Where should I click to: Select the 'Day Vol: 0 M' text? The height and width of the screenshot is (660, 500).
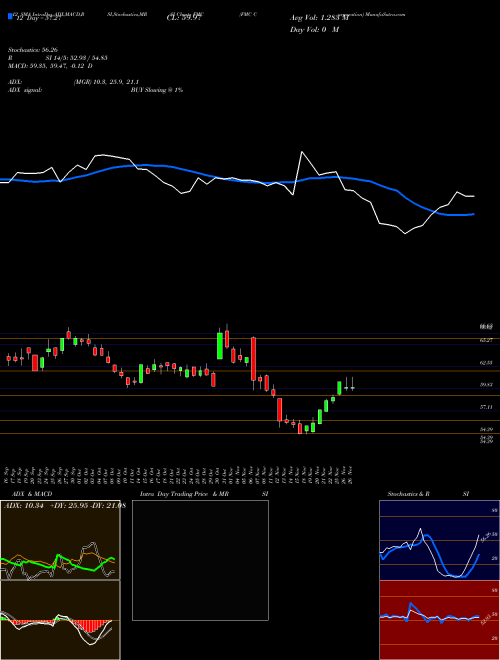click(x=314, y=30)
